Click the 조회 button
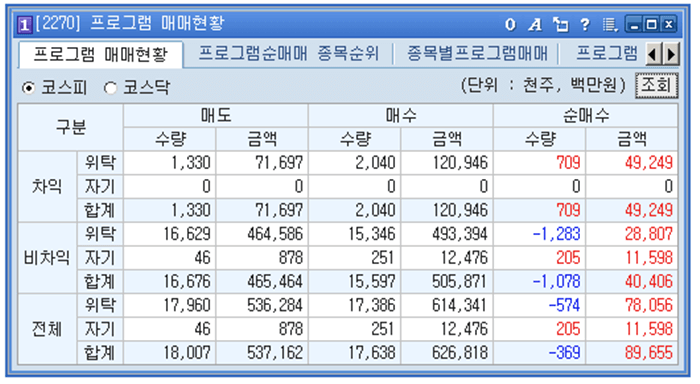 [x=656, y=85]
